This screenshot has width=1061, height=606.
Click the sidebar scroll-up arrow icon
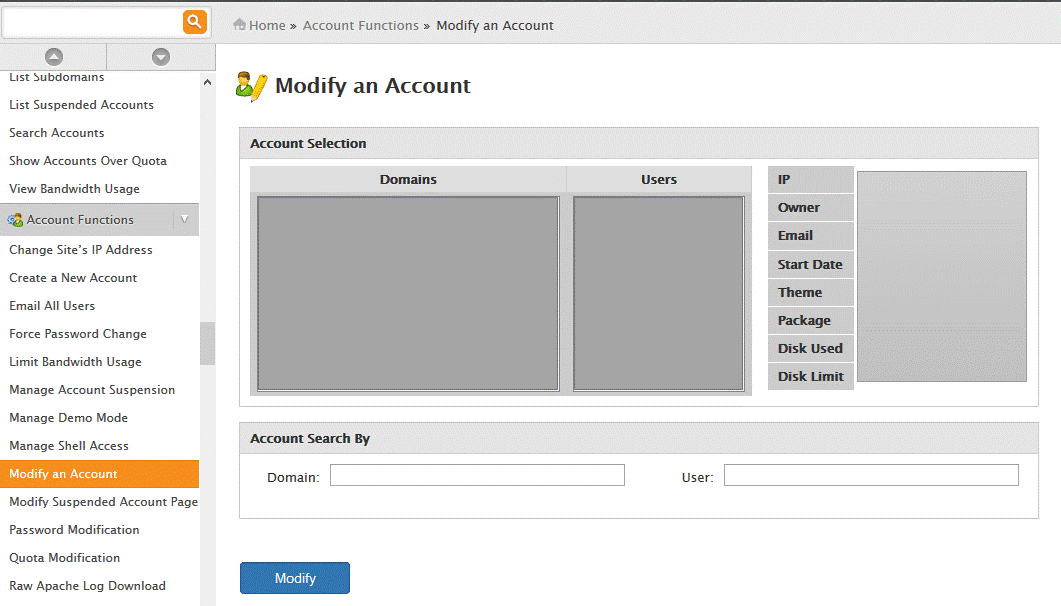click(54, 57)
